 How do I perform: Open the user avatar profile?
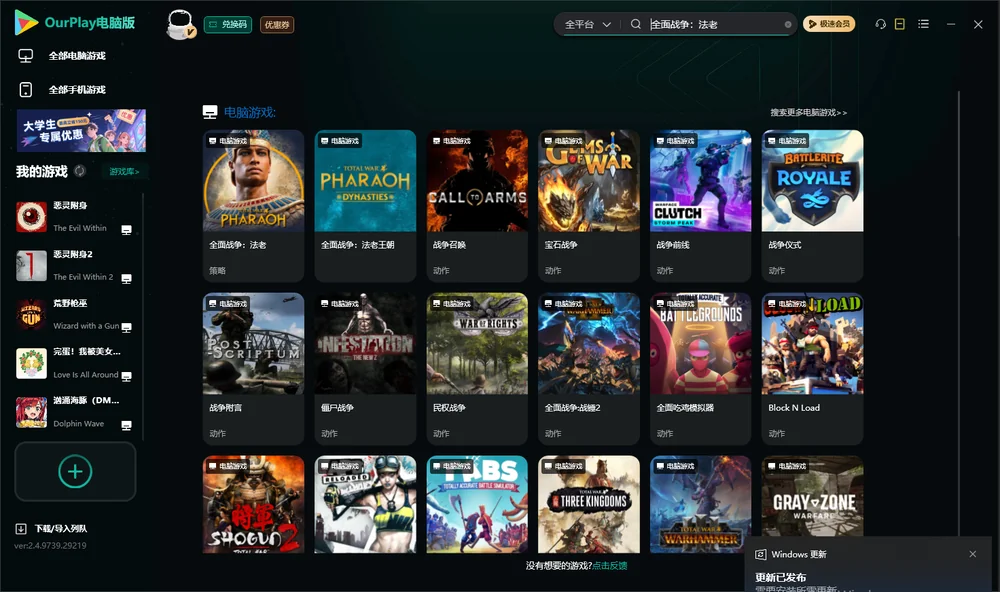180,24
